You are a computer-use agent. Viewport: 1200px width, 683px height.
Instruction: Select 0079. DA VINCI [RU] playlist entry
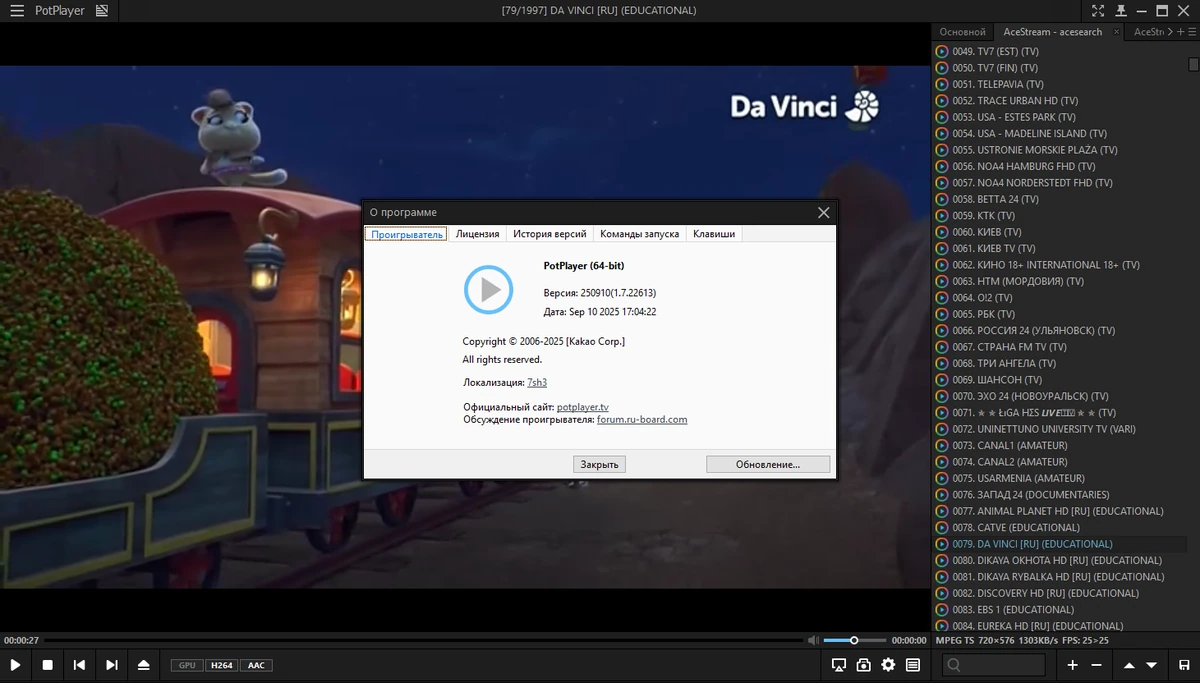click(1060, 544)
